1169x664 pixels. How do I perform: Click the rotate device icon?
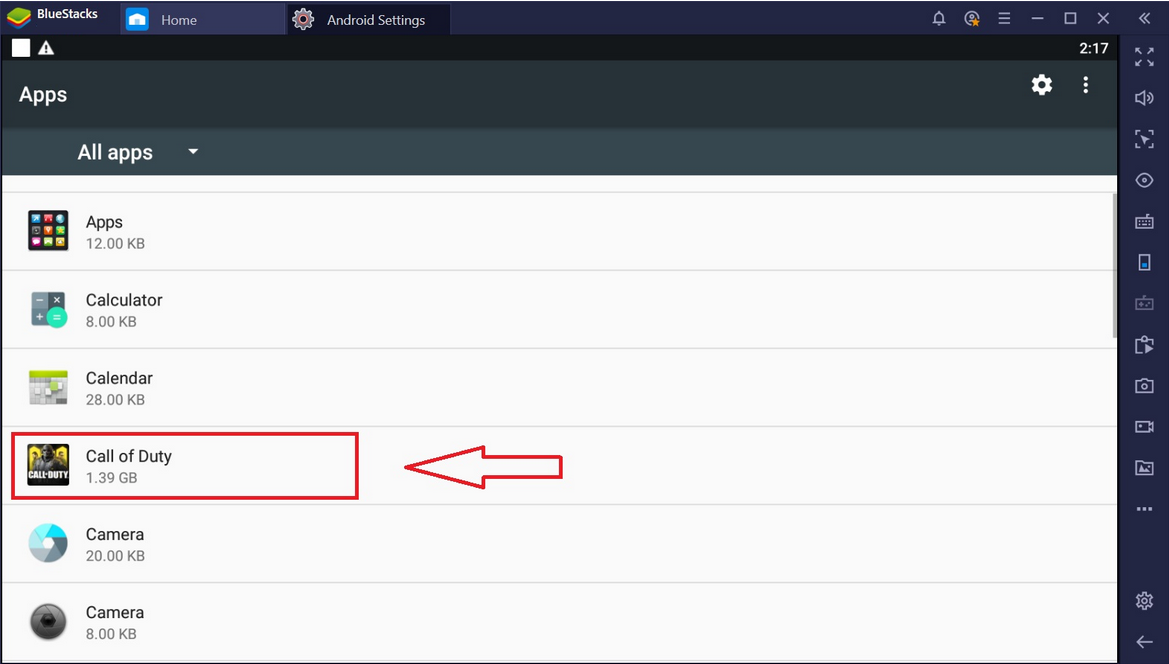1144,262
